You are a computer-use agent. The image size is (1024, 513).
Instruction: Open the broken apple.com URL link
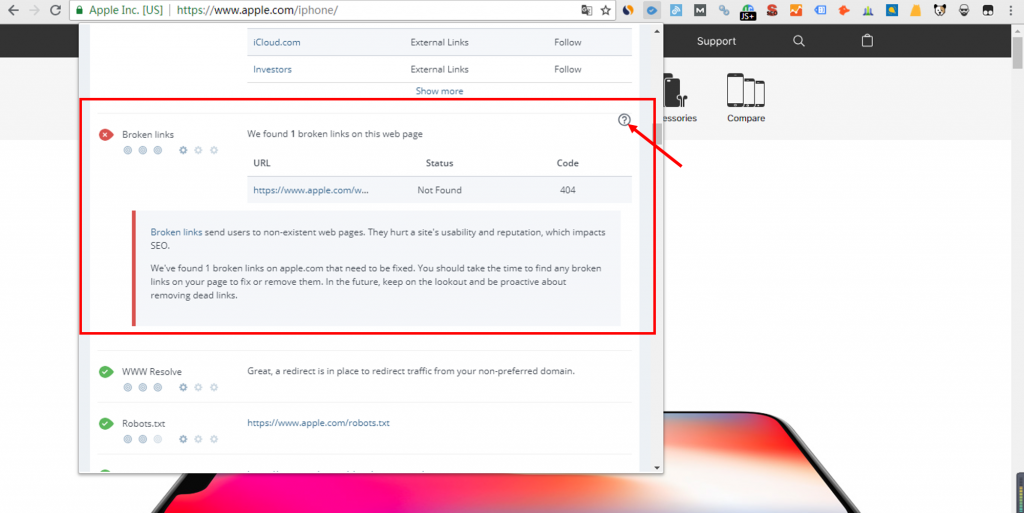[x=311, y=190]
